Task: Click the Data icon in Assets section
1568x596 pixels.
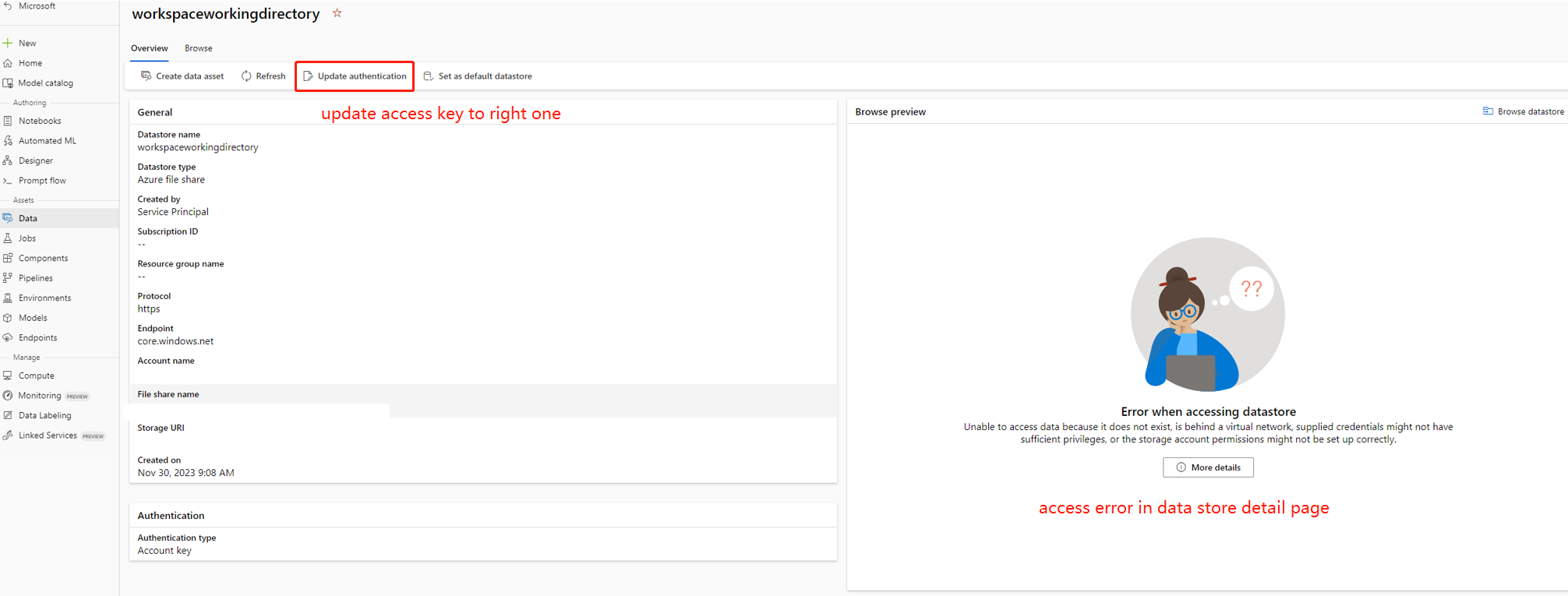Action: [8, 218]
